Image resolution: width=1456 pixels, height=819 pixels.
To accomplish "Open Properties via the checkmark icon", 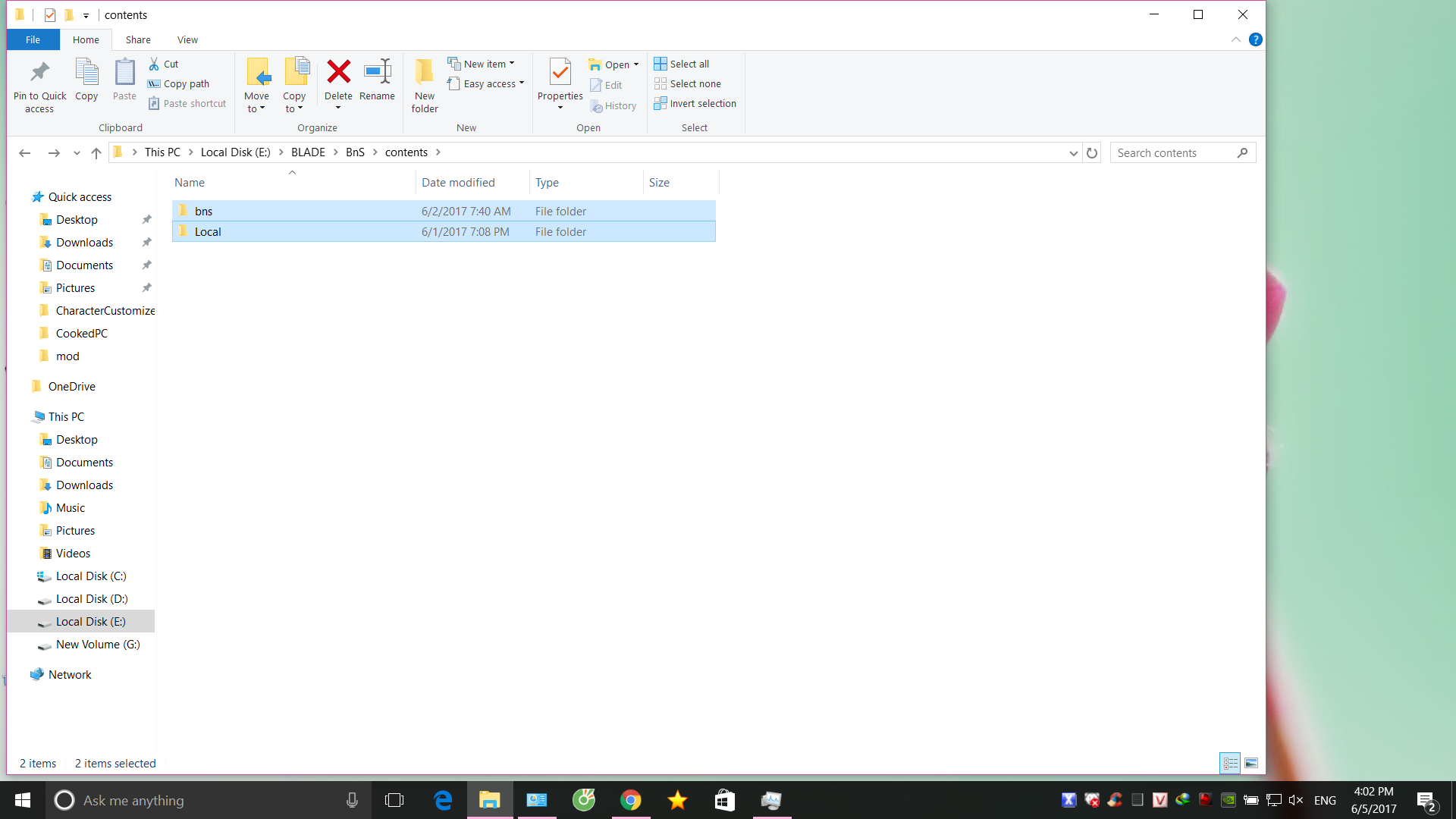I will tap(560, 72).
